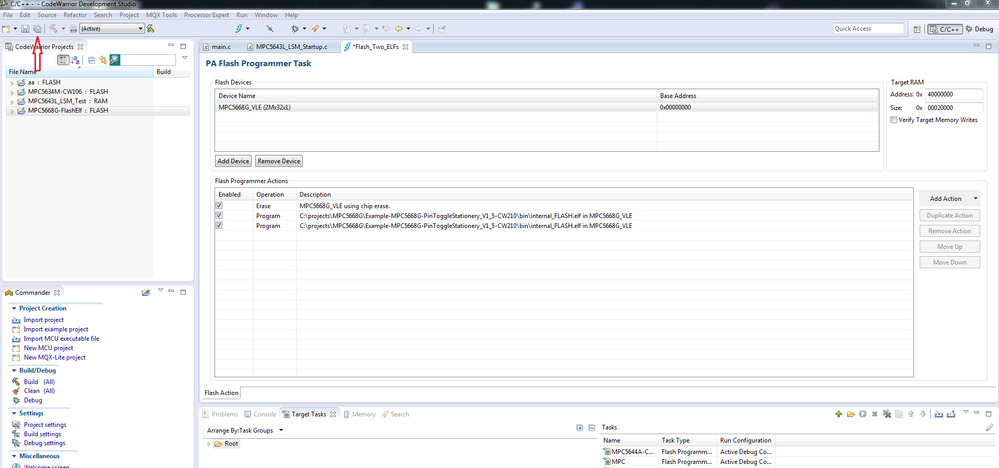Uncheck Enabled box for the second Program action
Screen dimensions: 999x468
[x=219, y=225]
